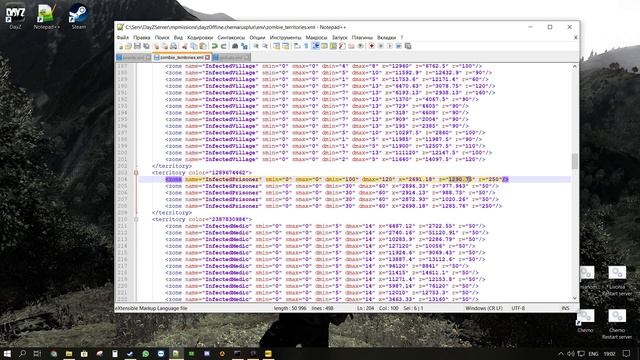Open WhatsApp from the taskbar

(x=145, y=353)
